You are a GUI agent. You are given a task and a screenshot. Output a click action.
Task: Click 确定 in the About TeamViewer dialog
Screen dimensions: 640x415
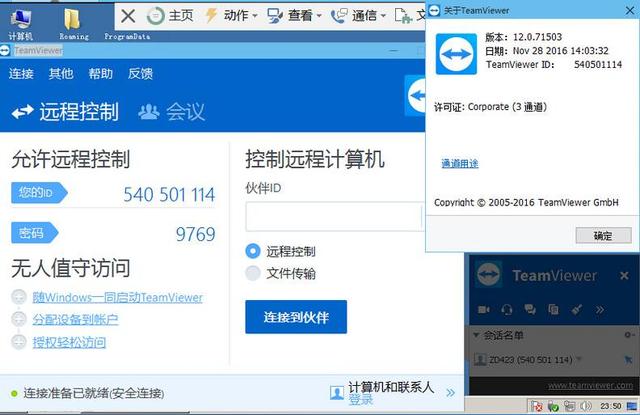point(603,235)
